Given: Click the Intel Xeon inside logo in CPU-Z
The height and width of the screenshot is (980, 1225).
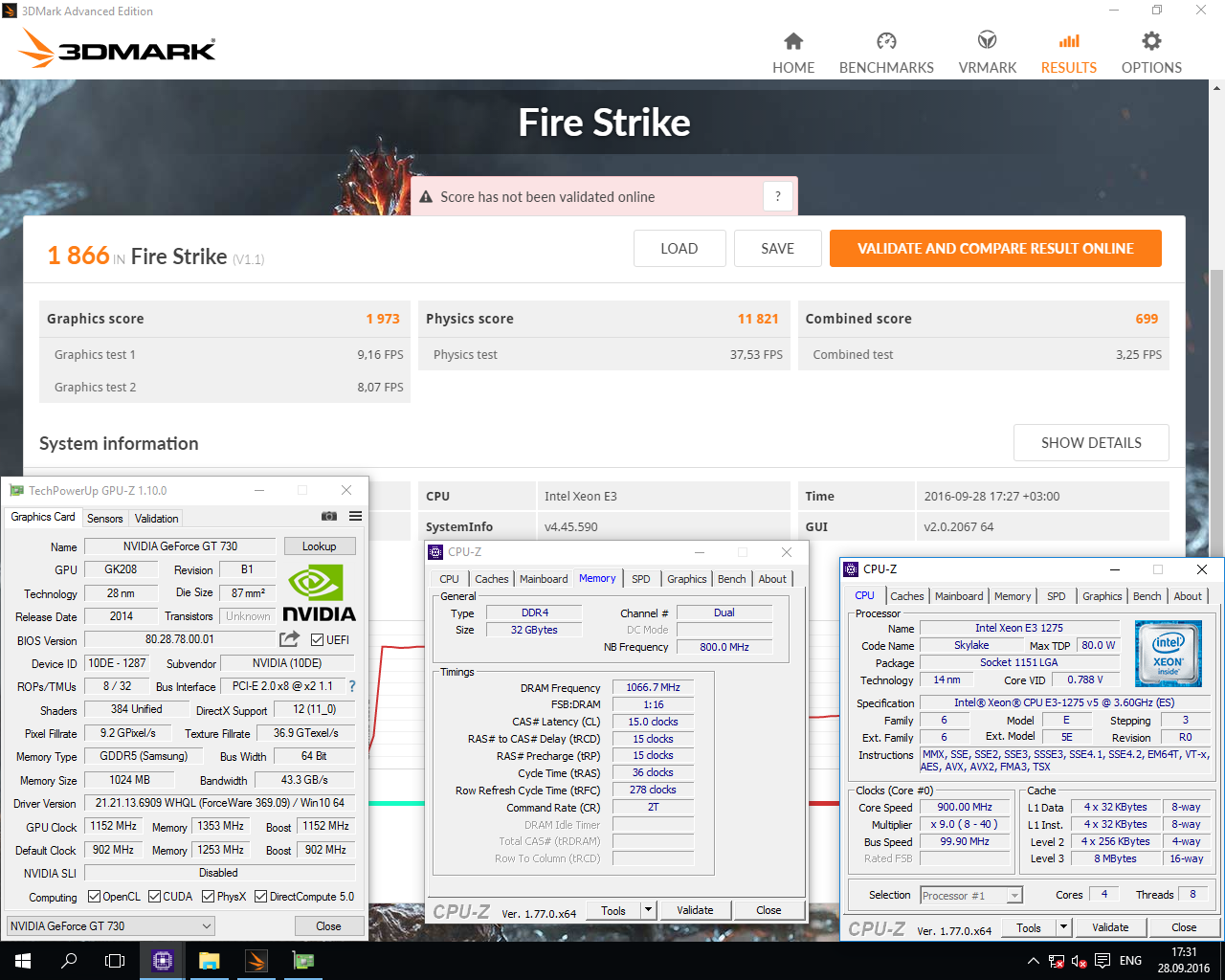Looking at the screenshot, I should click(1168, 654).
